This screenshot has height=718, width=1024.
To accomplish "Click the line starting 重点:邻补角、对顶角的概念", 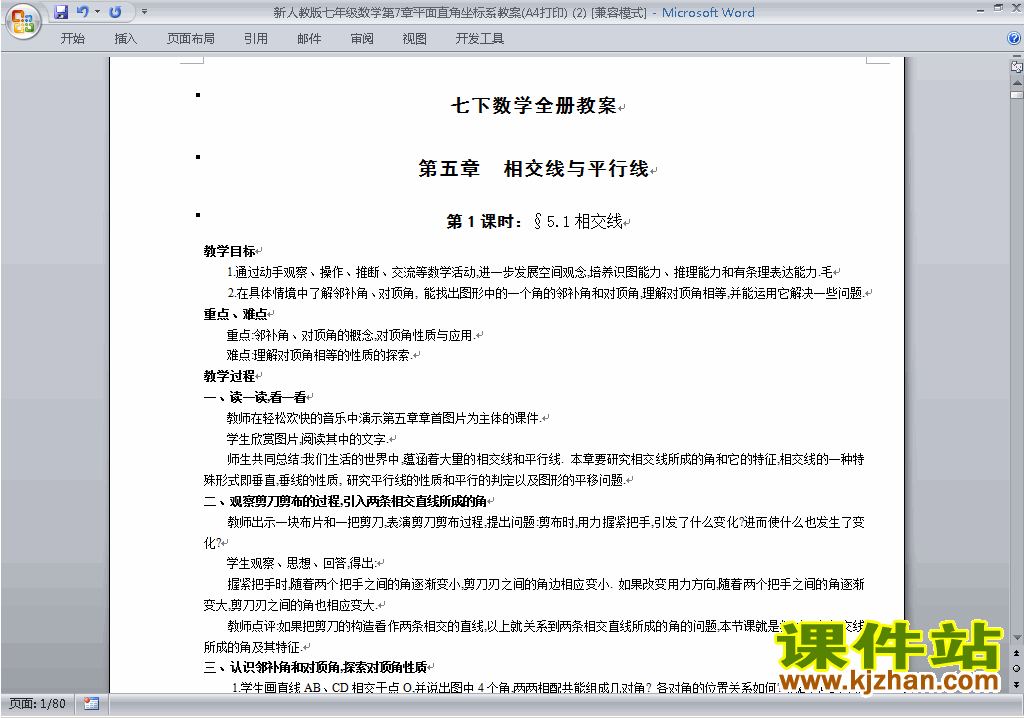I will pos(349,335).
